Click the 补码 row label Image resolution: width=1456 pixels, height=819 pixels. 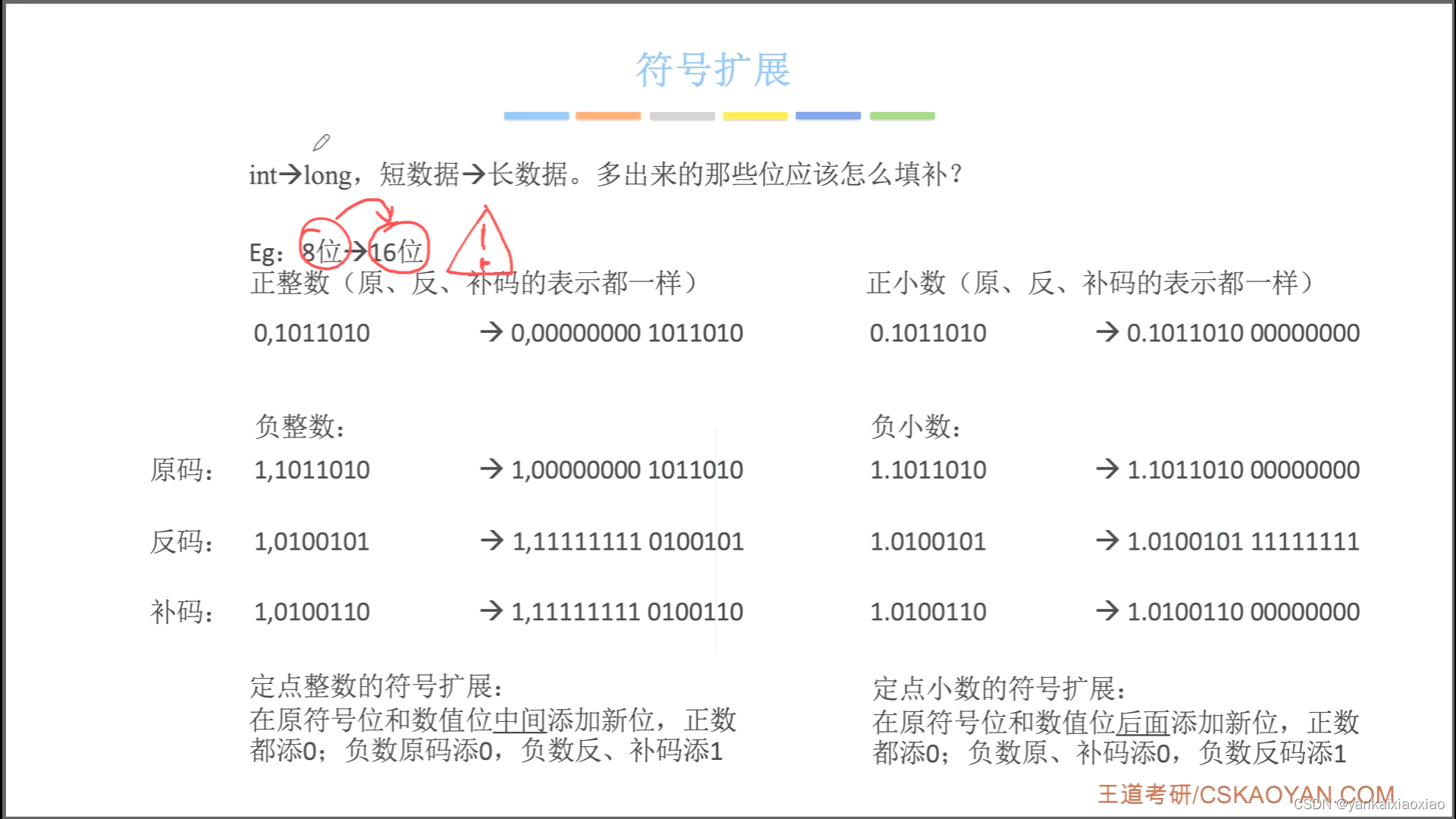click(x=182, y=612)
